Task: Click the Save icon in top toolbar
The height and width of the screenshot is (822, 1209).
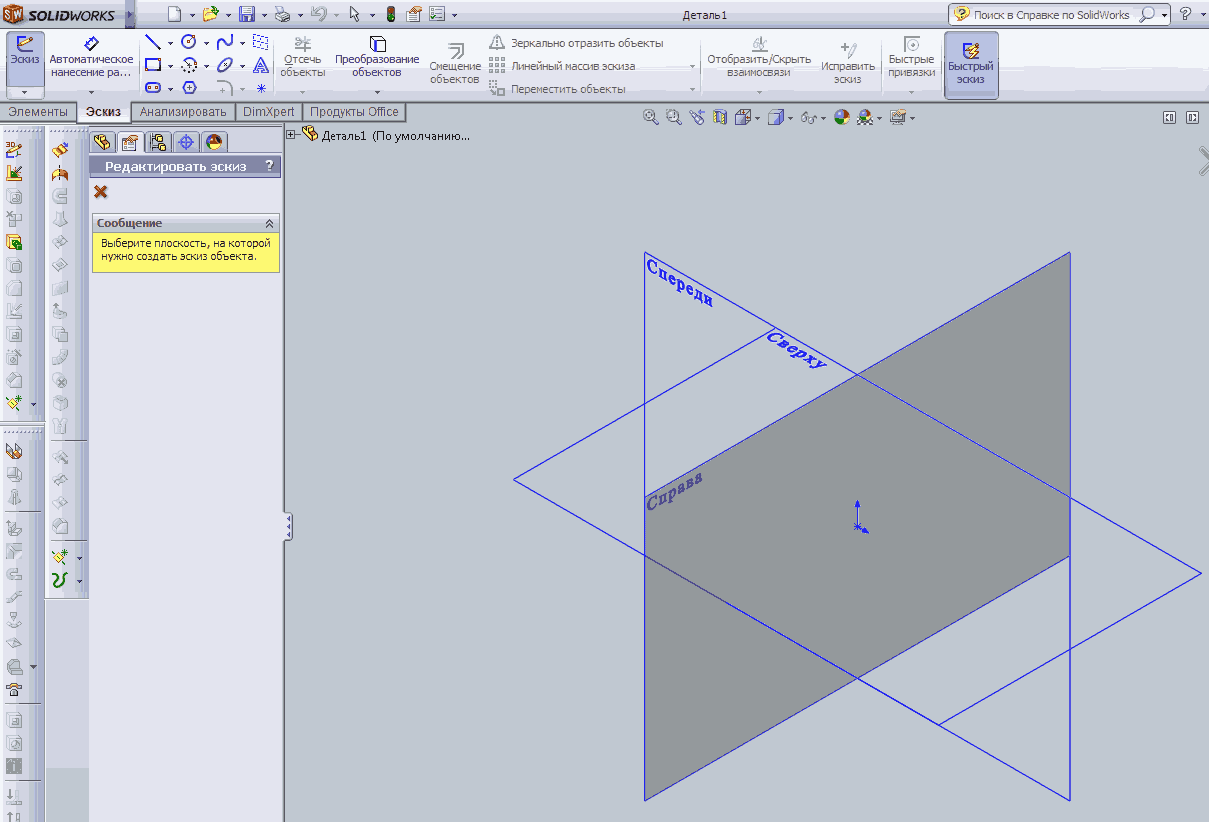Action: tap(247, 14)
